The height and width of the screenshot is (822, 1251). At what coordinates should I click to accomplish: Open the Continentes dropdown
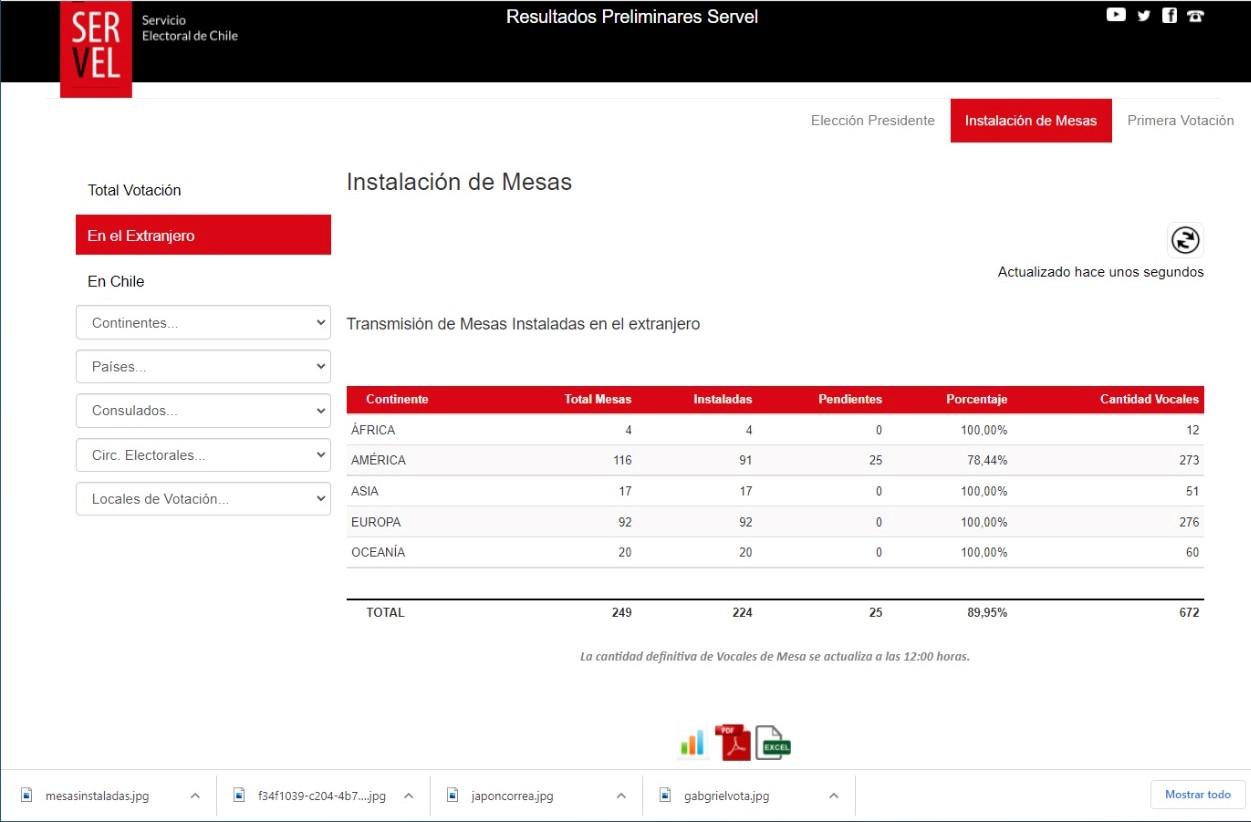click(x=203, y=323)
